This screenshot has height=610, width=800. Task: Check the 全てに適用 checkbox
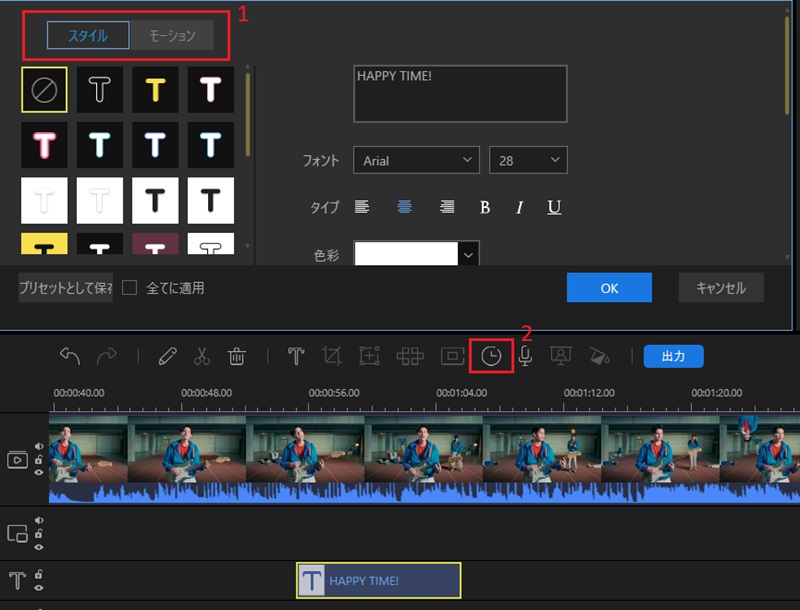pos(130,288)
